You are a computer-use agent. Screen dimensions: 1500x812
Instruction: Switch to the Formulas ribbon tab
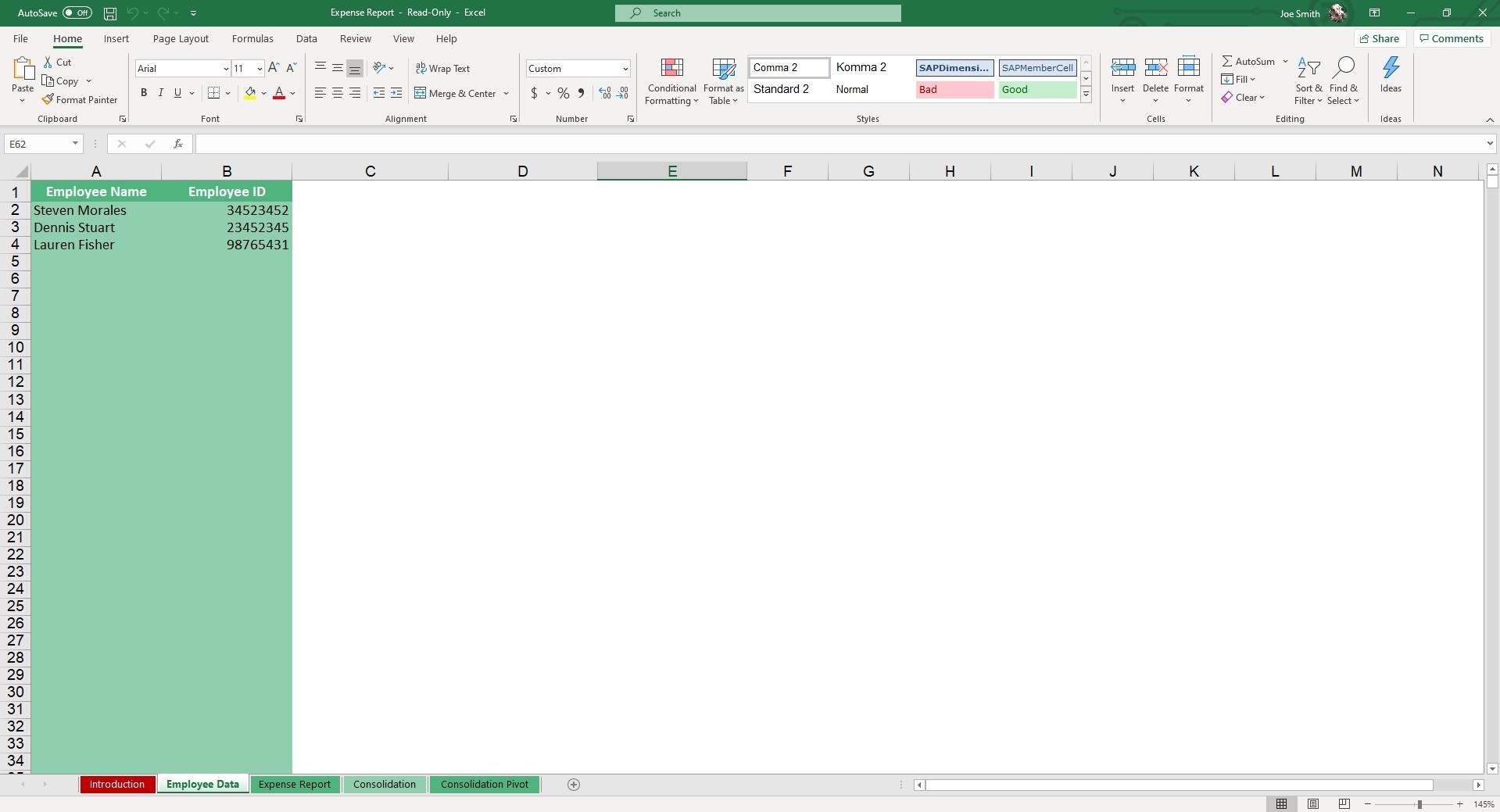[x=252, y=38]
